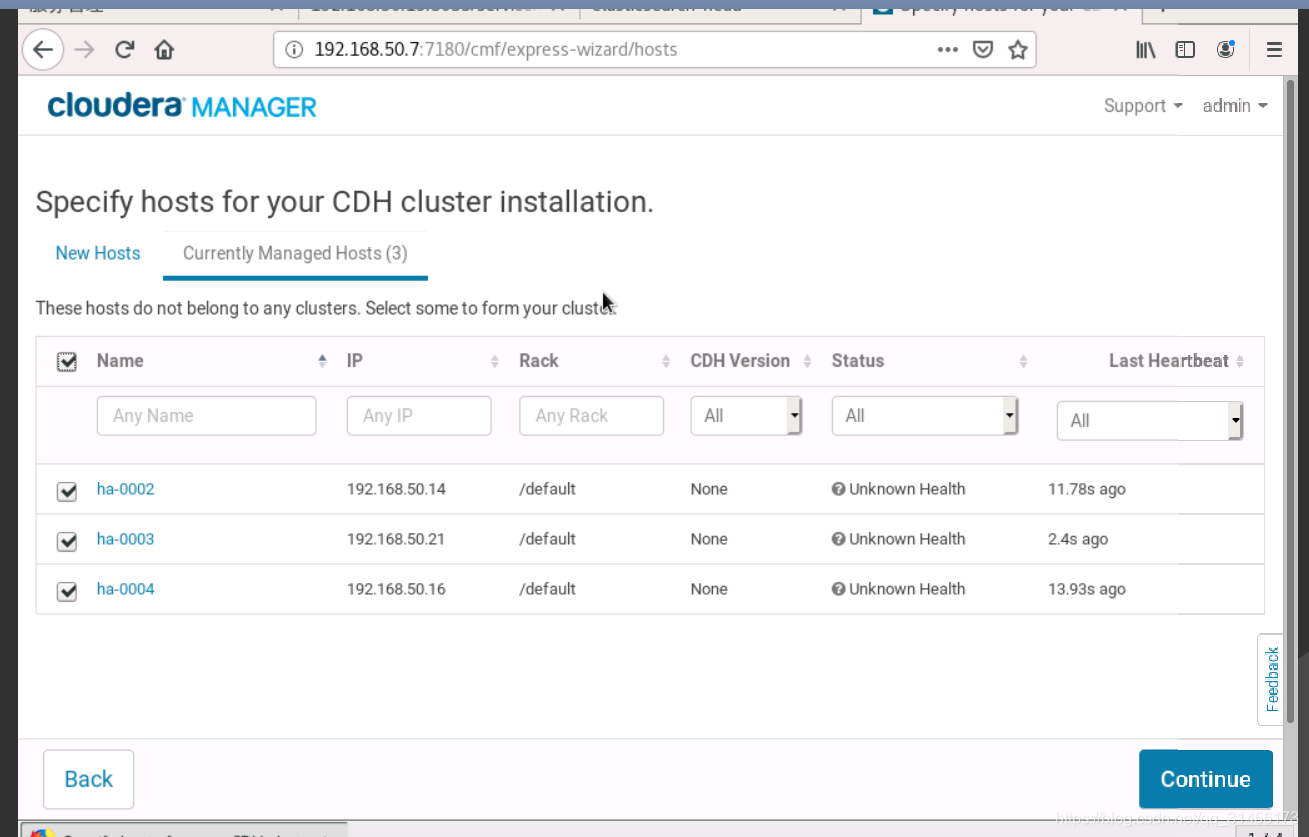Screen dimensions: 1309x837
Task: Click the Unknown Health icon for ha-0004
Action: pyautogui.click(x=838, y=589)
